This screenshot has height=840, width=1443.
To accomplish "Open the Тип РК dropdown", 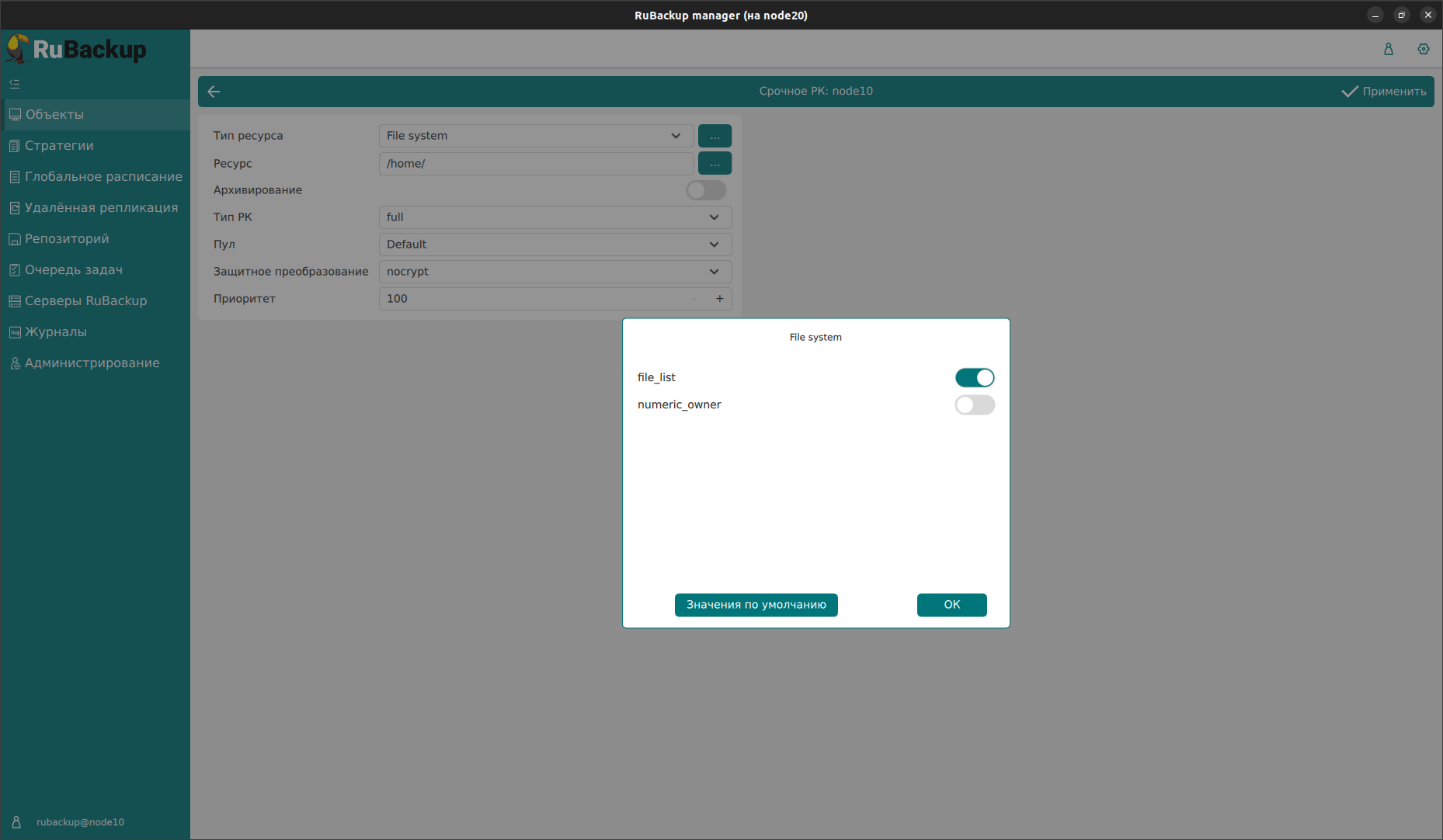I will (x=555, y=217).
